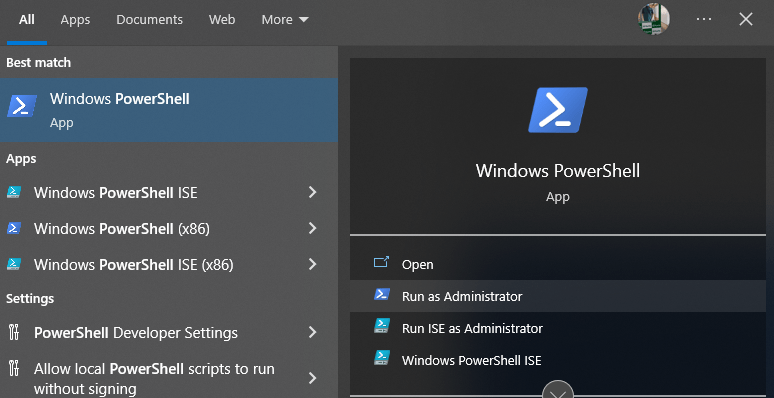Click the settings icon beside Allow local PowerShell scripts
This screenshot has width=774, height=398.
14,368
